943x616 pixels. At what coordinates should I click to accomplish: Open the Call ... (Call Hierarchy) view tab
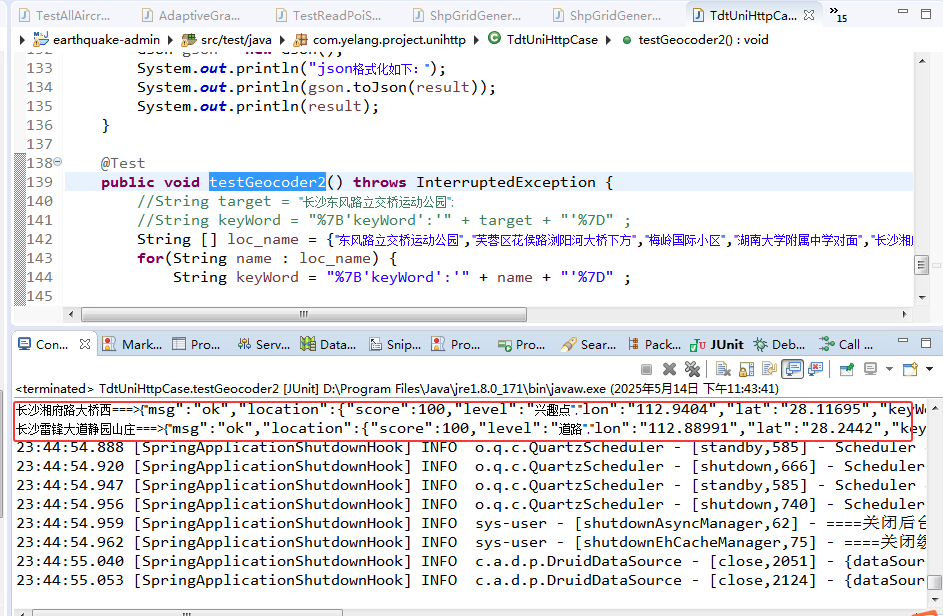click(x=846, y=345)
